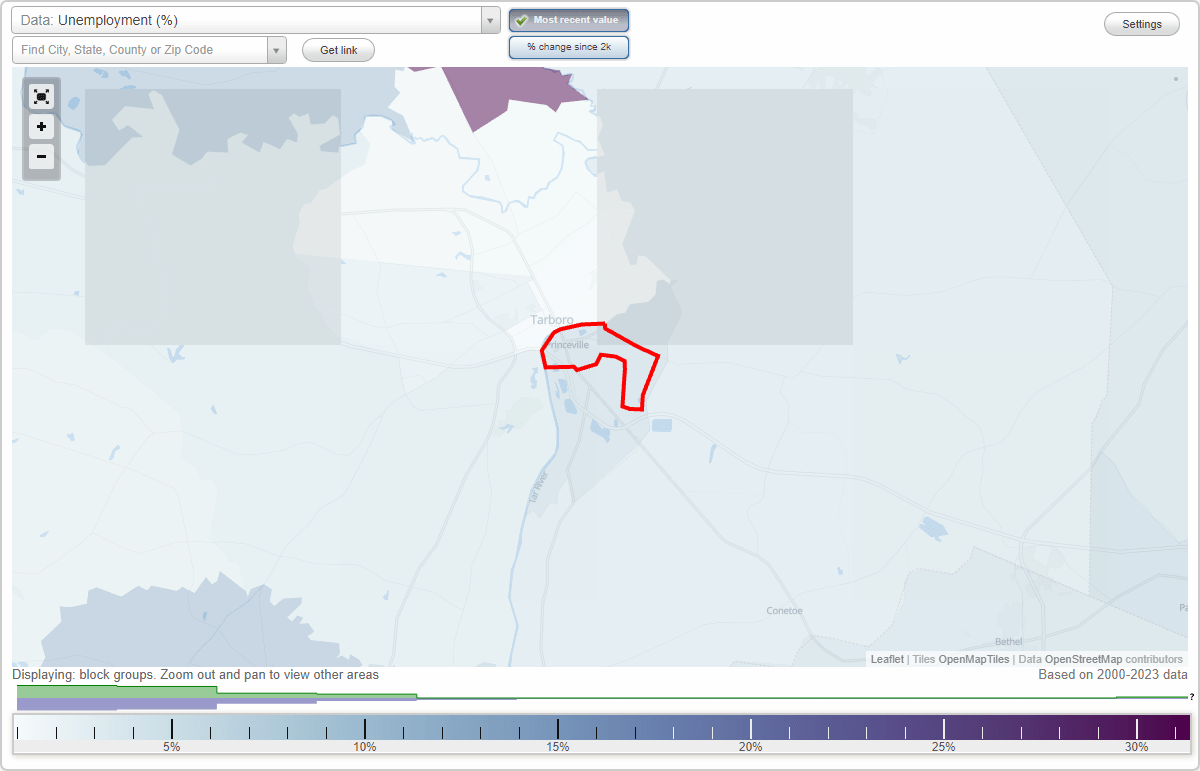This screenshot has height=771, width=1200.
Task: Click Princeville on the map
Action: (567, 344)
